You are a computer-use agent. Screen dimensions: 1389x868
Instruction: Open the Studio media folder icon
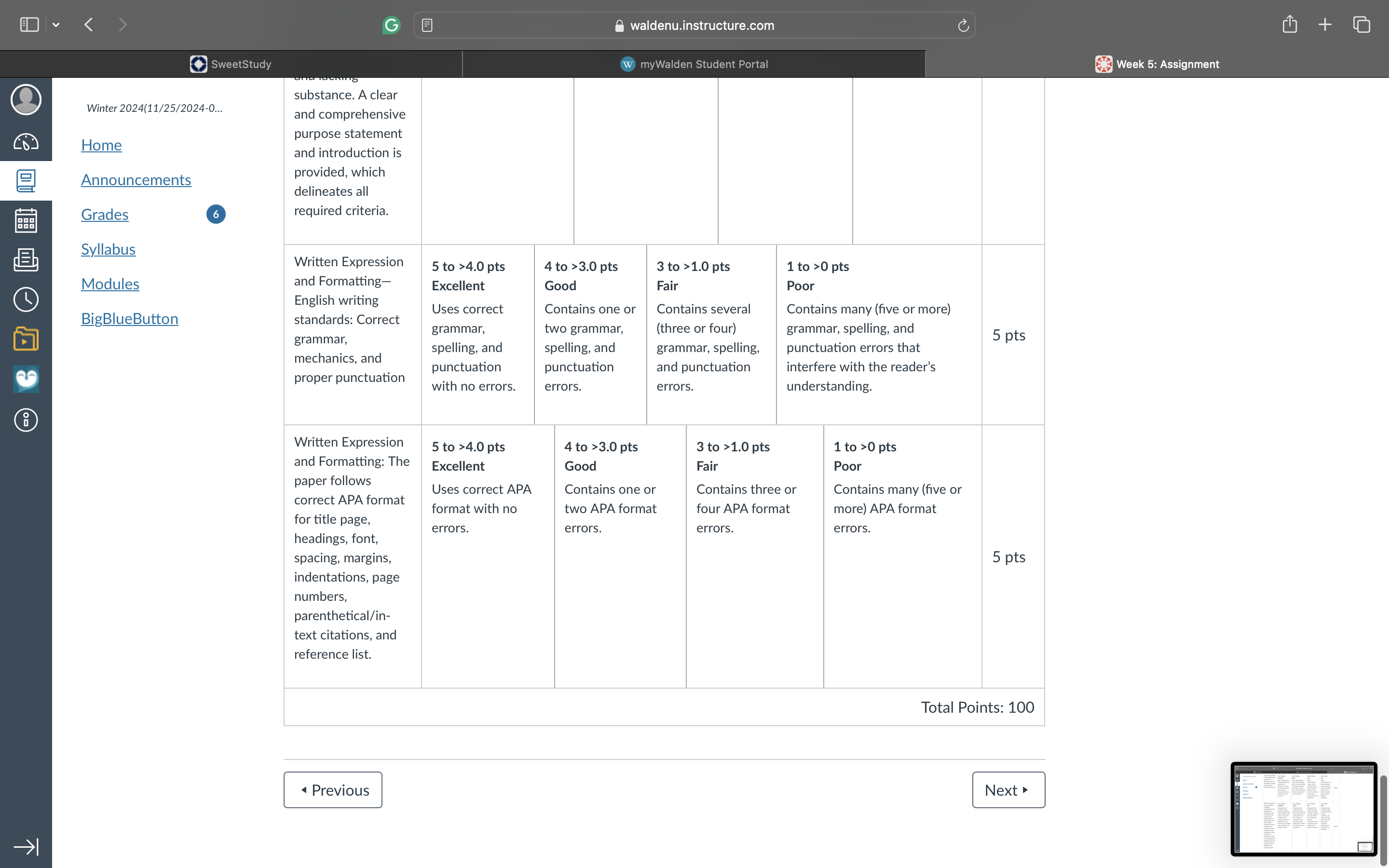[x=26, y=339]
